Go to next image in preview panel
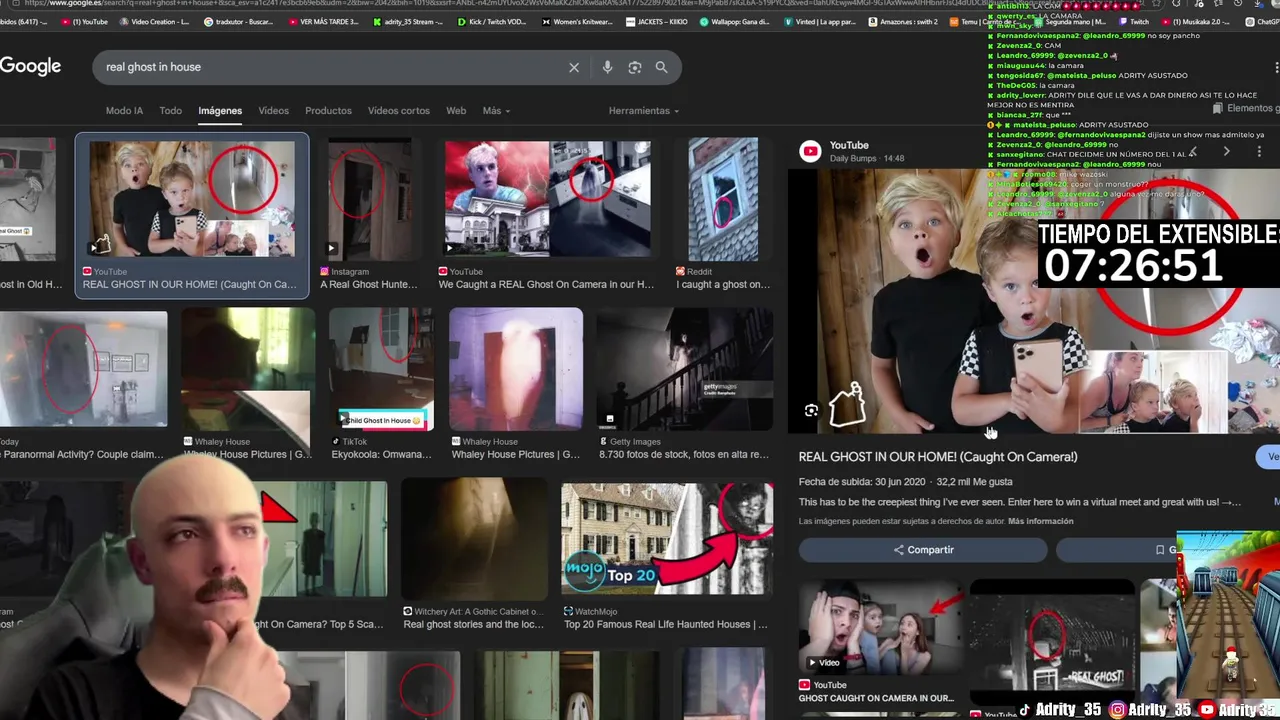 1226,151
